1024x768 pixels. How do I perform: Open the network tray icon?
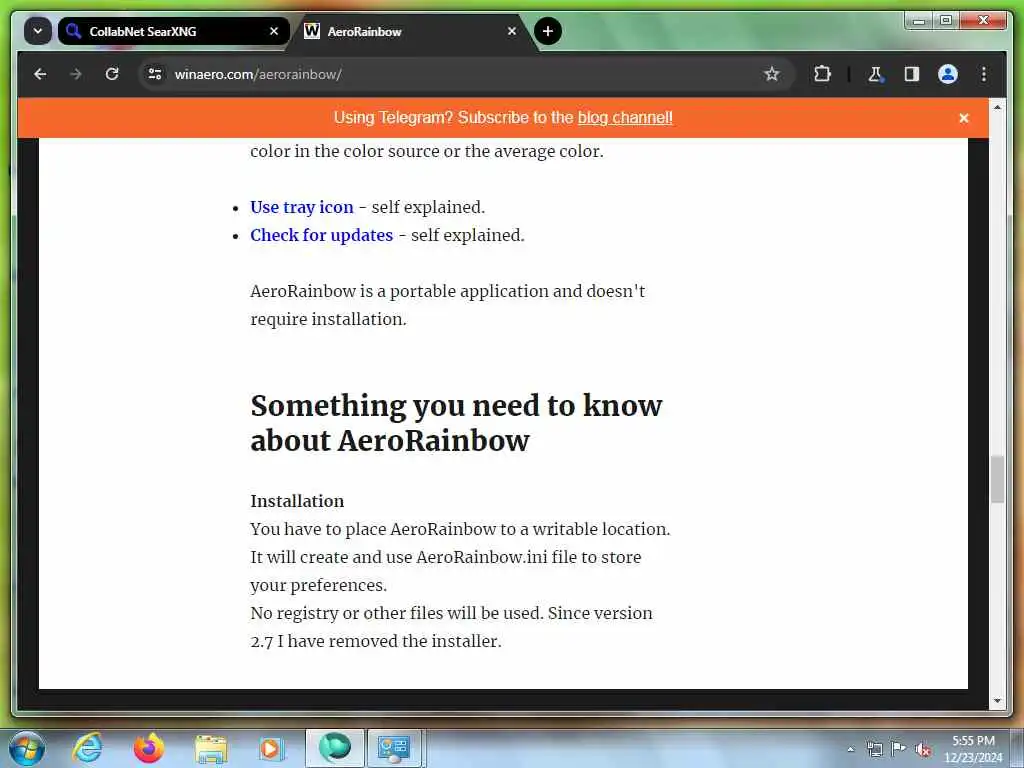tap(874, 750)
